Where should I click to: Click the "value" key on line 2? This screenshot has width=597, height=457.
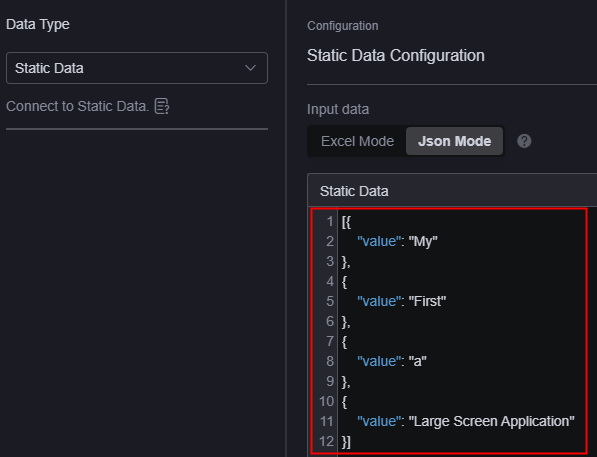pyautogui.click(x=379, y=241)
